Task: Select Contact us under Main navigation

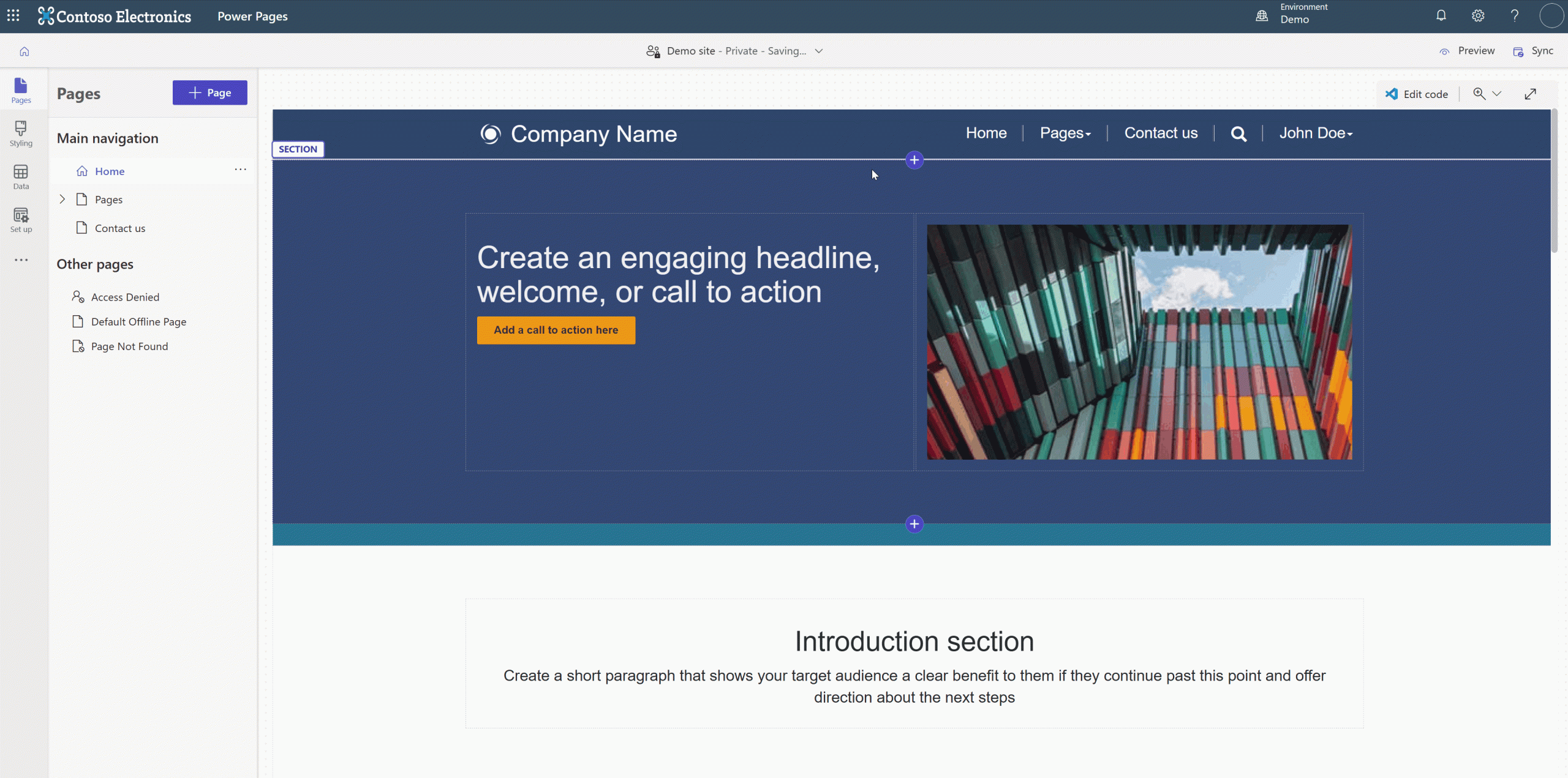Action: (119, 228)
